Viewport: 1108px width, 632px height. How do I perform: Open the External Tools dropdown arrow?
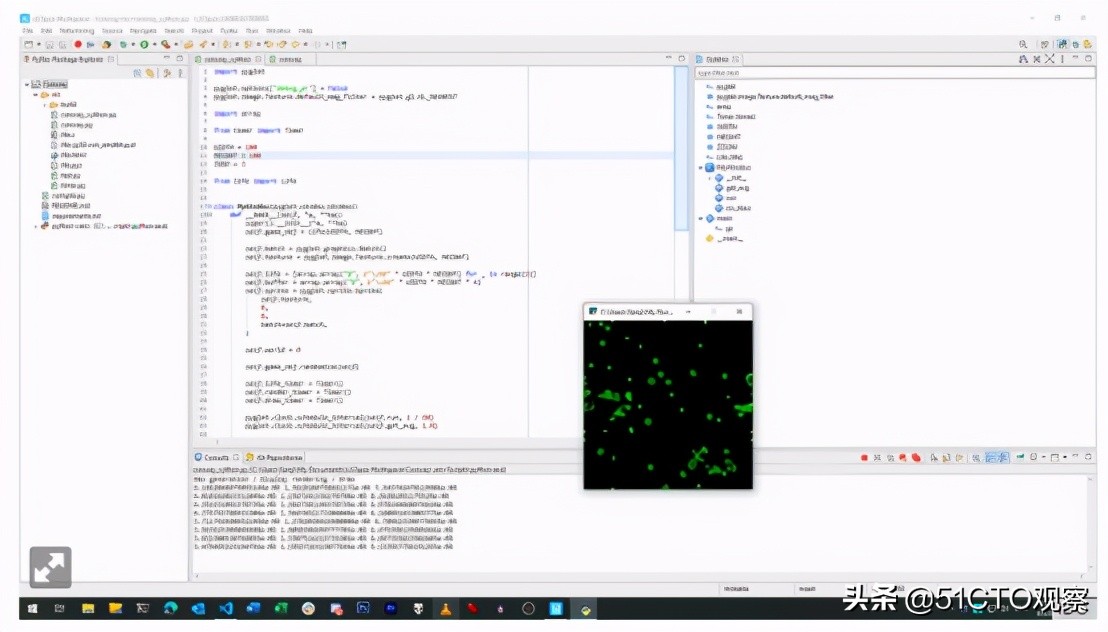click(x=175, y=45)
